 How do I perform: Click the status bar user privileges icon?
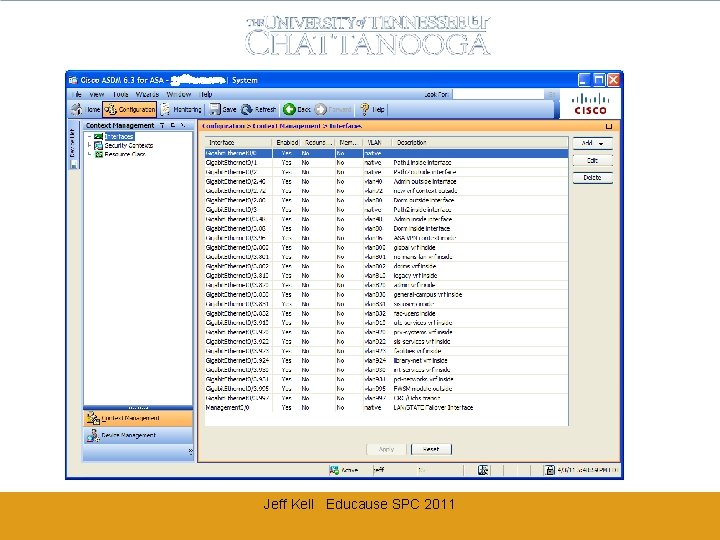coord(483,470)
